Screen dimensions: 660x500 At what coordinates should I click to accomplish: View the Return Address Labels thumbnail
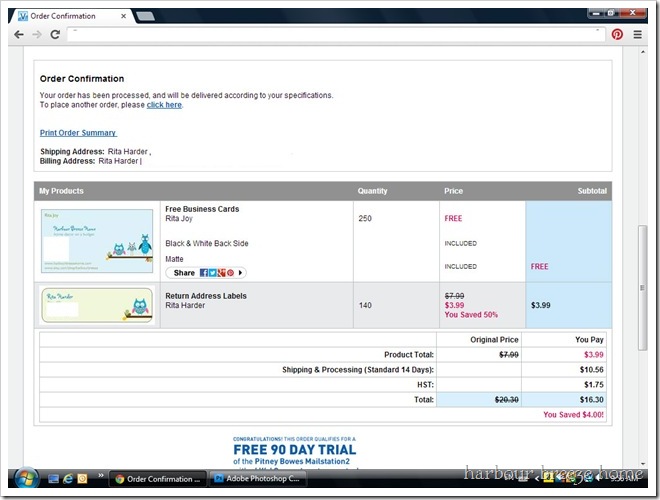(x=97, y=306)
